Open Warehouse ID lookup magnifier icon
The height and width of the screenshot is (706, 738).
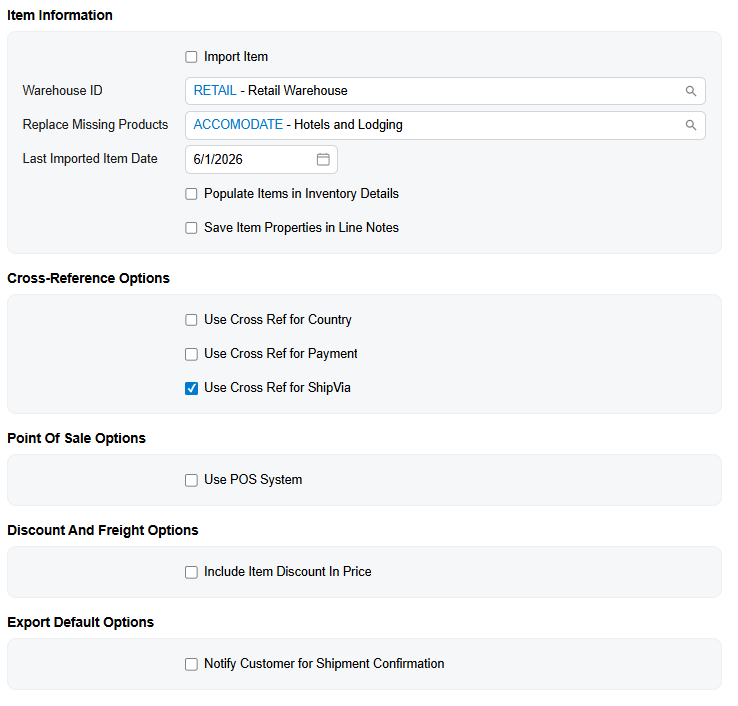pyautogui.click(x=690, y=91)
